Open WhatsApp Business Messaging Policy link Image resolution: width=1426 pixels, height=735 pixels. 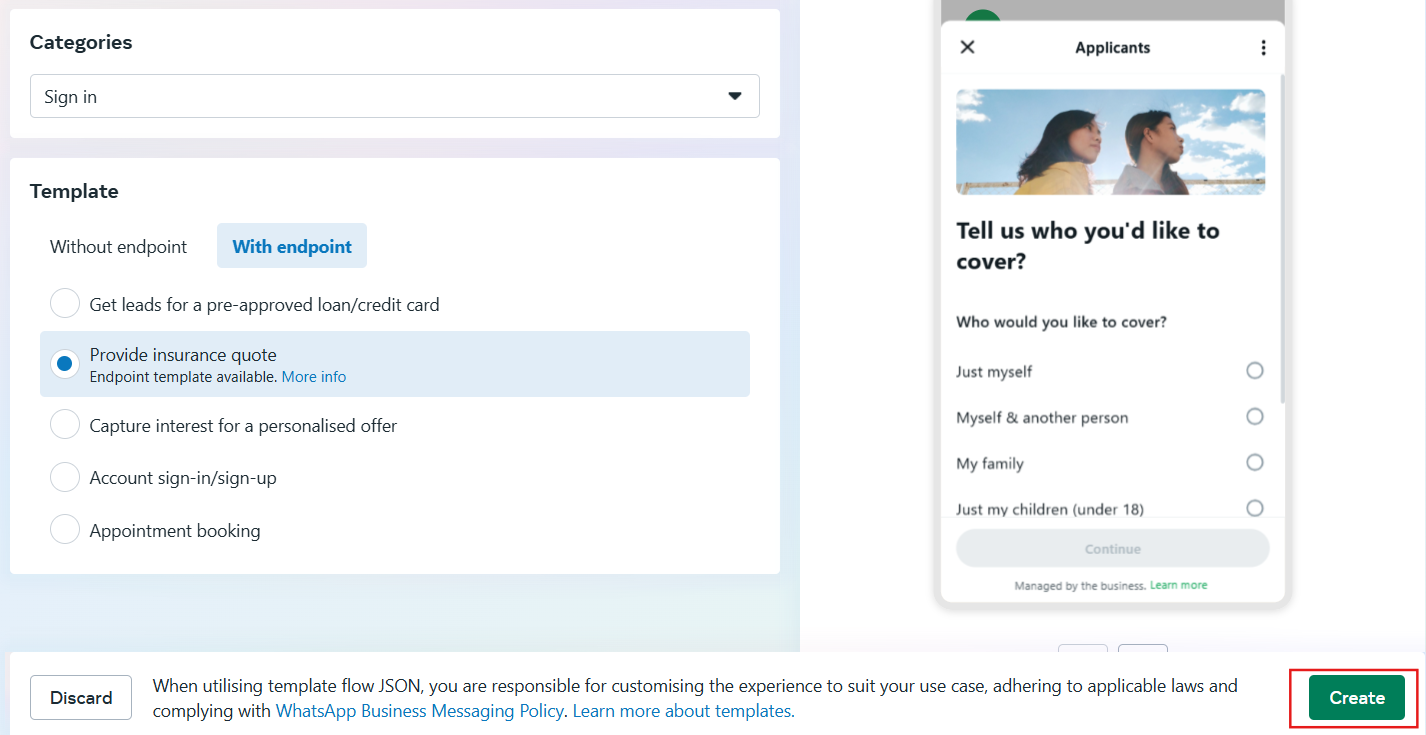pos(420,711)
